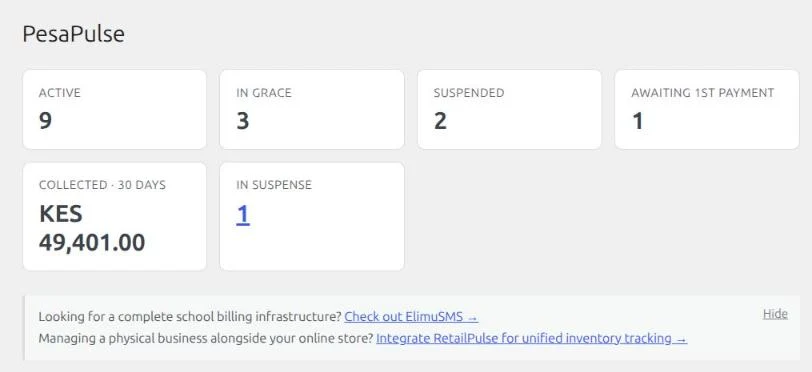The height and width of the screenshot is (372, 812).
Task: Select the Suspended stat card
Action: coord(510,109)
